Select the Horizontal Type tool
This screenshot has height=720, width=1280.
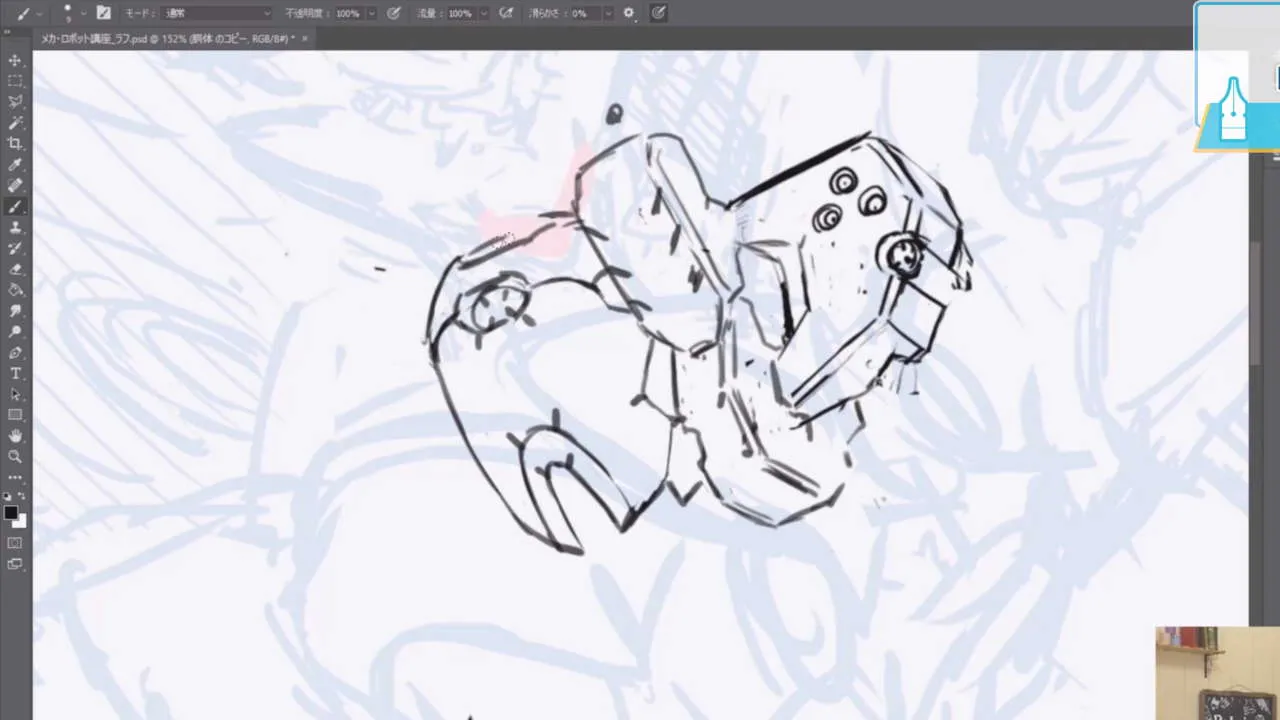[15, 373]
